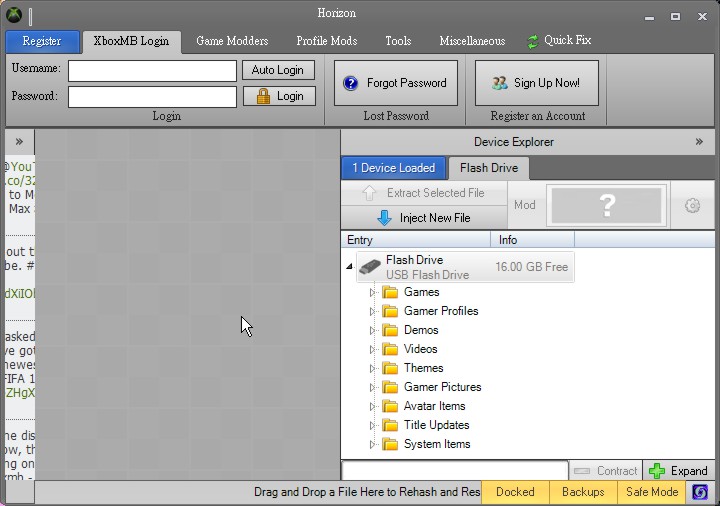Click the people icon on Sign Up Now
This screenshot has height=506, width=720.
(x=500, y=83)
